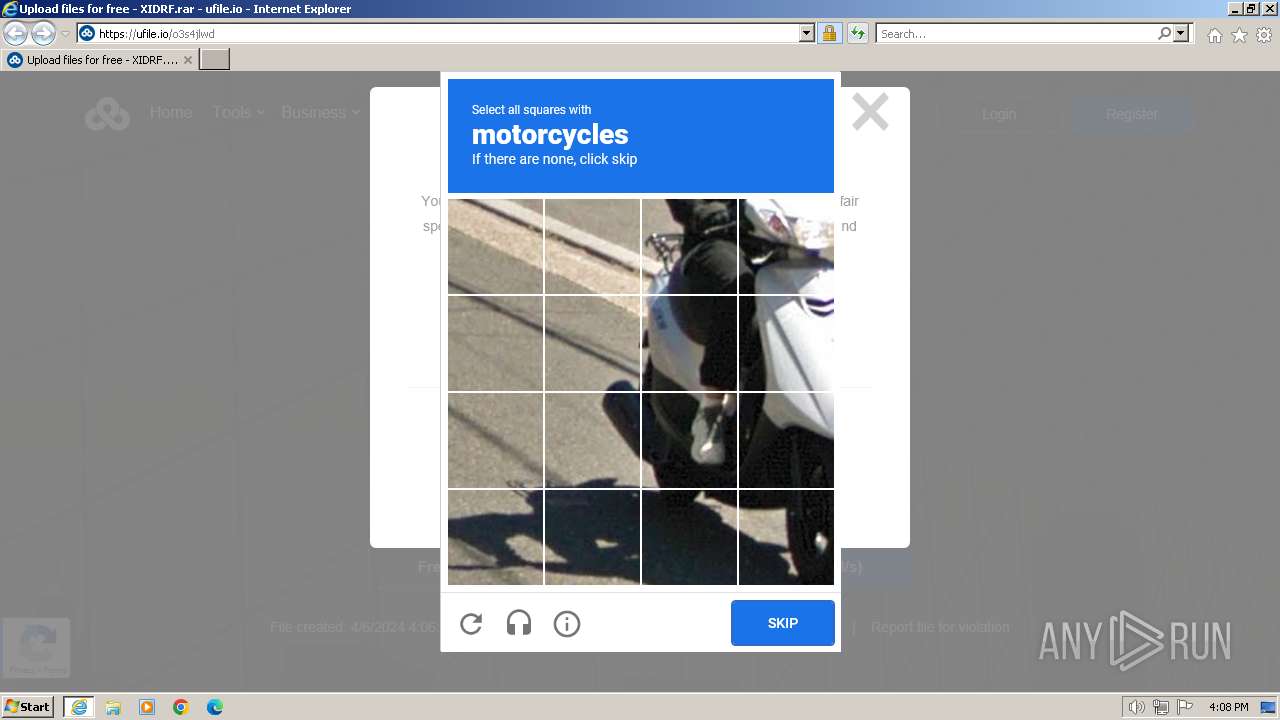The height and width of the screenshot is (720, 1280).
Task: Open the Home menu link
Action: tap(171, 113)
